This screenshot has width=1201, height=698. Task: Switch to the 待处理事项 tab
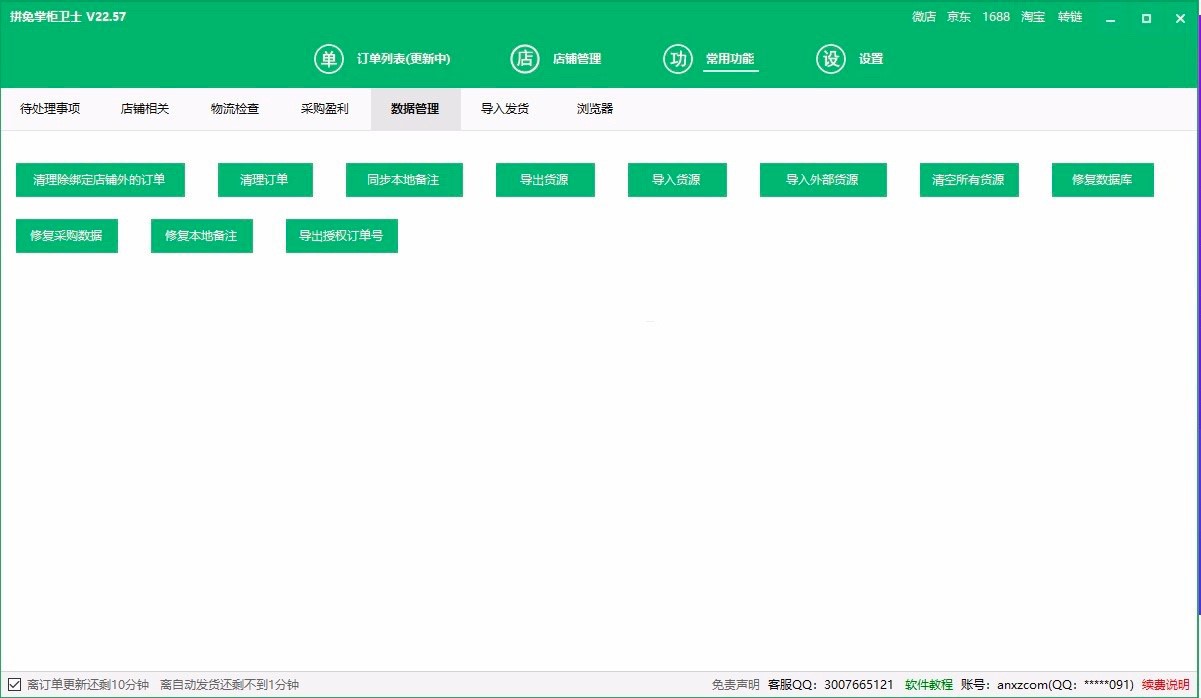click(x=50, y=109)
